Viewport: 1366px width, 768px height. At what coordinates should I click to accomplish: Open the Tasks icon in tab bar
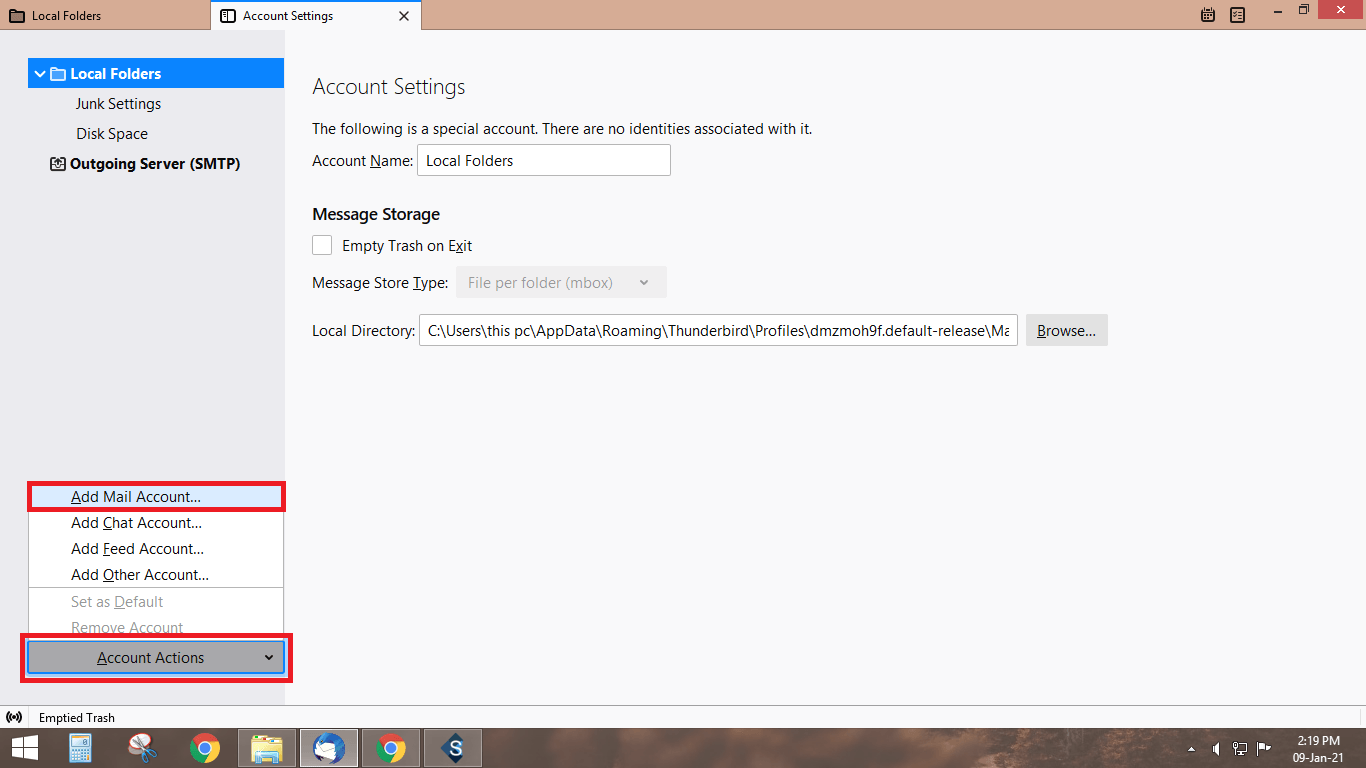1237,15
